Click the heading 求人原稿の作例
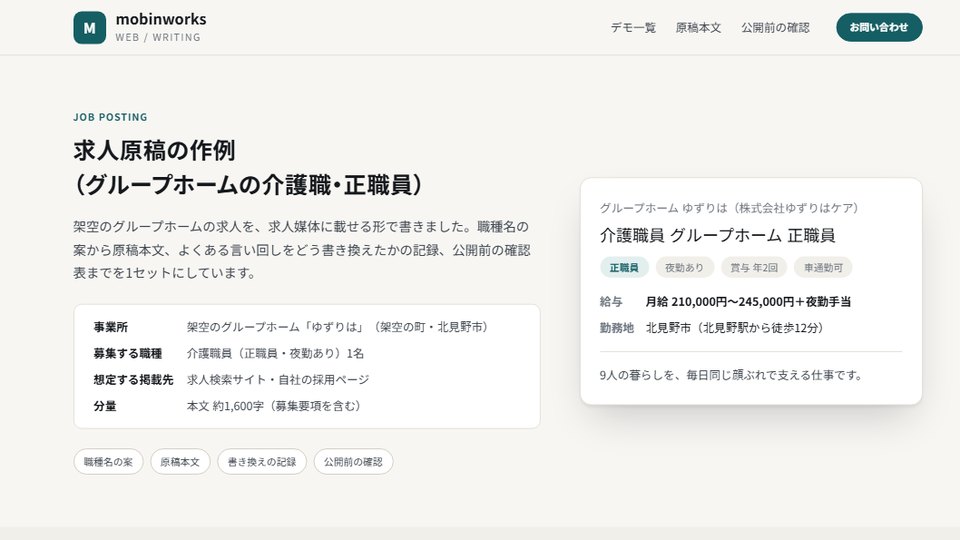 pyautogui.click(x=154, y=151)
